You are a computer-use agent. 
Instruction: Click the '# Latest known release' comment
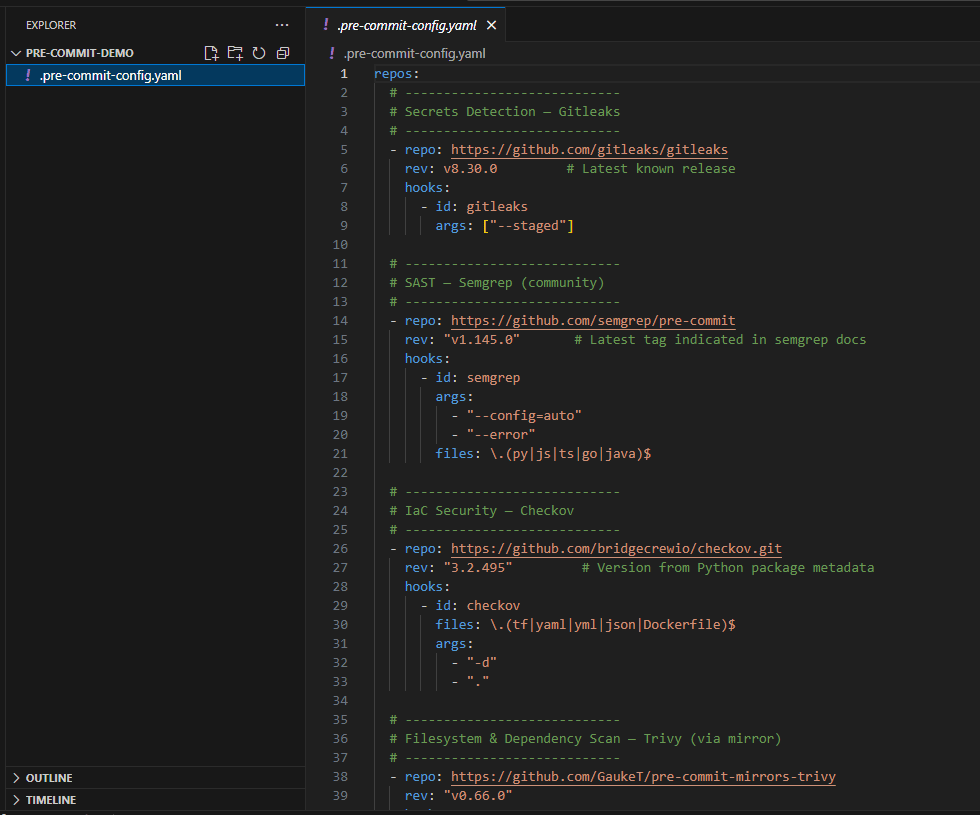click(651, 169)
